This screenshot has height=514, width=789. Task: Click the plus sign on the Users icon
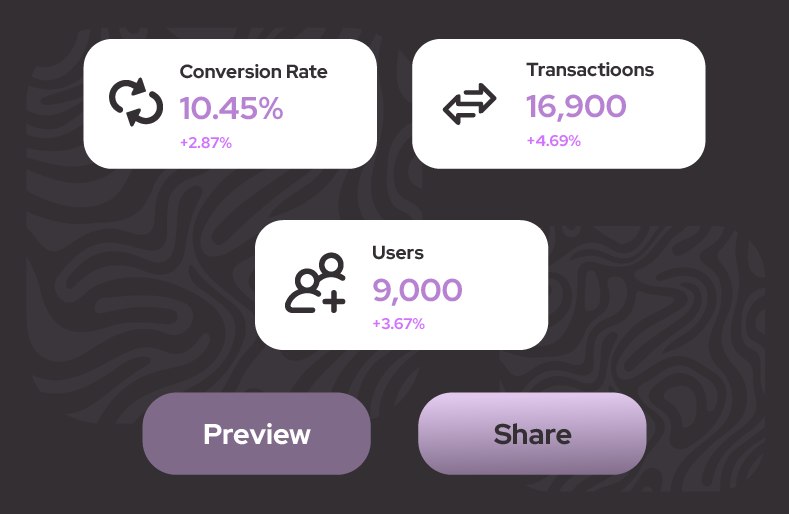[x=333, y=300]
